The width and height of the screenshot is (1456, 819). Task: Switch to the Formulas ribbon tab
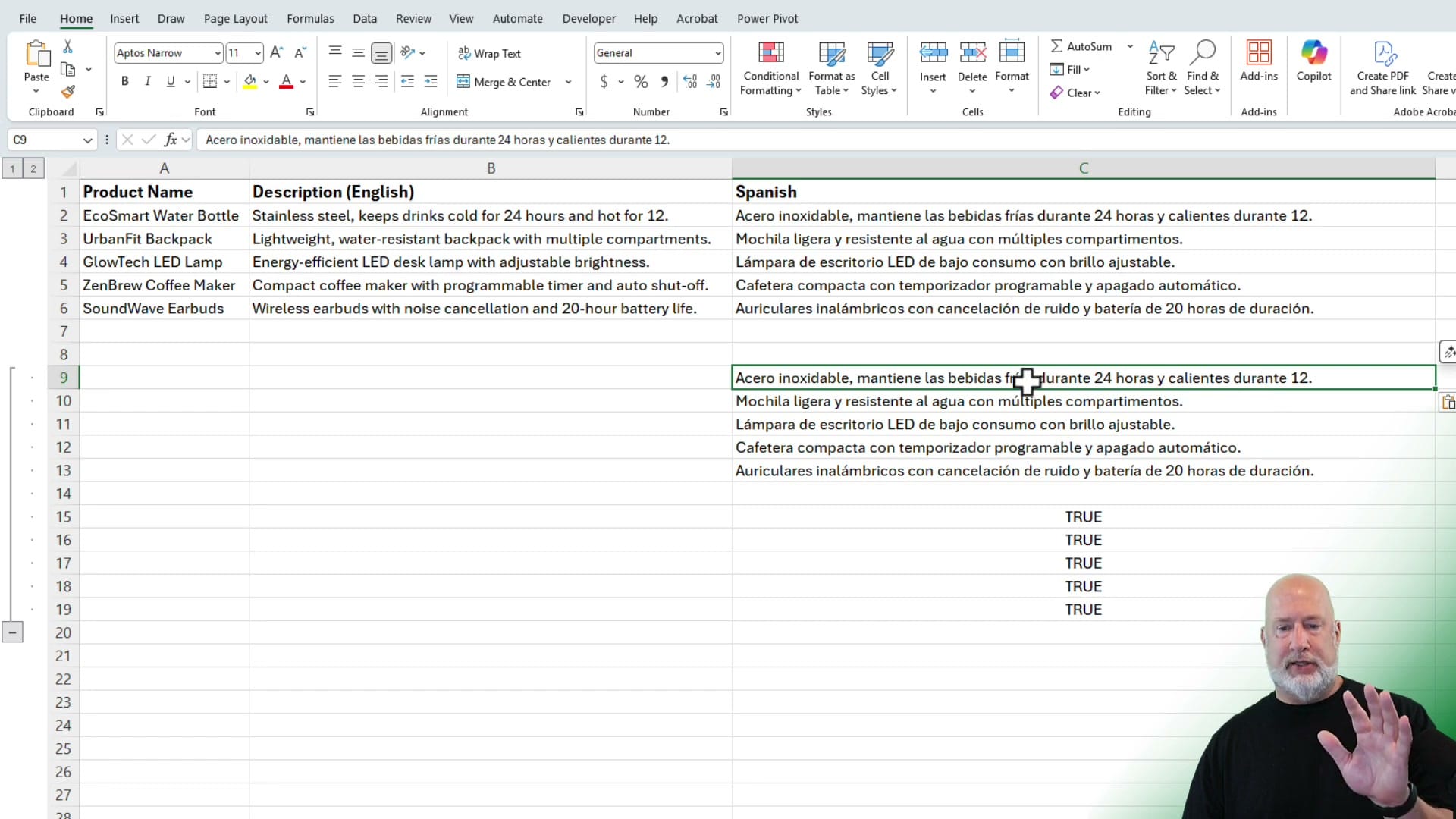point(310,18)
